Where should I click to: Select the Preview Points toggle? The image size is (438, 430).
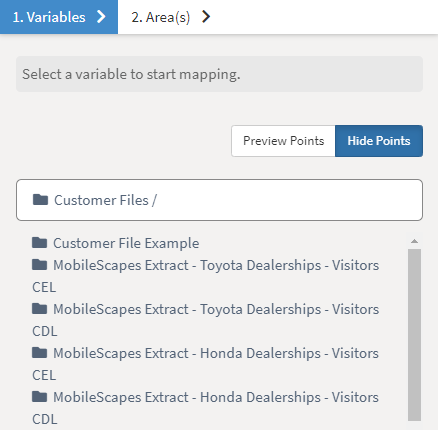pyautogui.click(x=283, y=141)
